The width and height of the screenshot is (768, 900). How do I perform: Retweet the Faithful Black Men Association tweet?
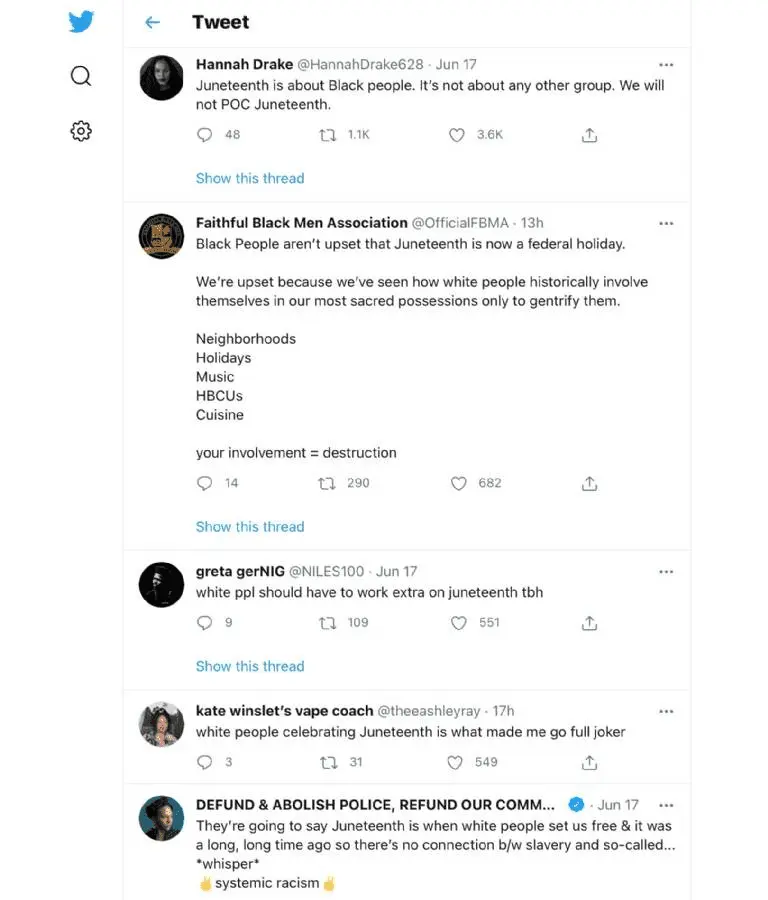[327, 483]
